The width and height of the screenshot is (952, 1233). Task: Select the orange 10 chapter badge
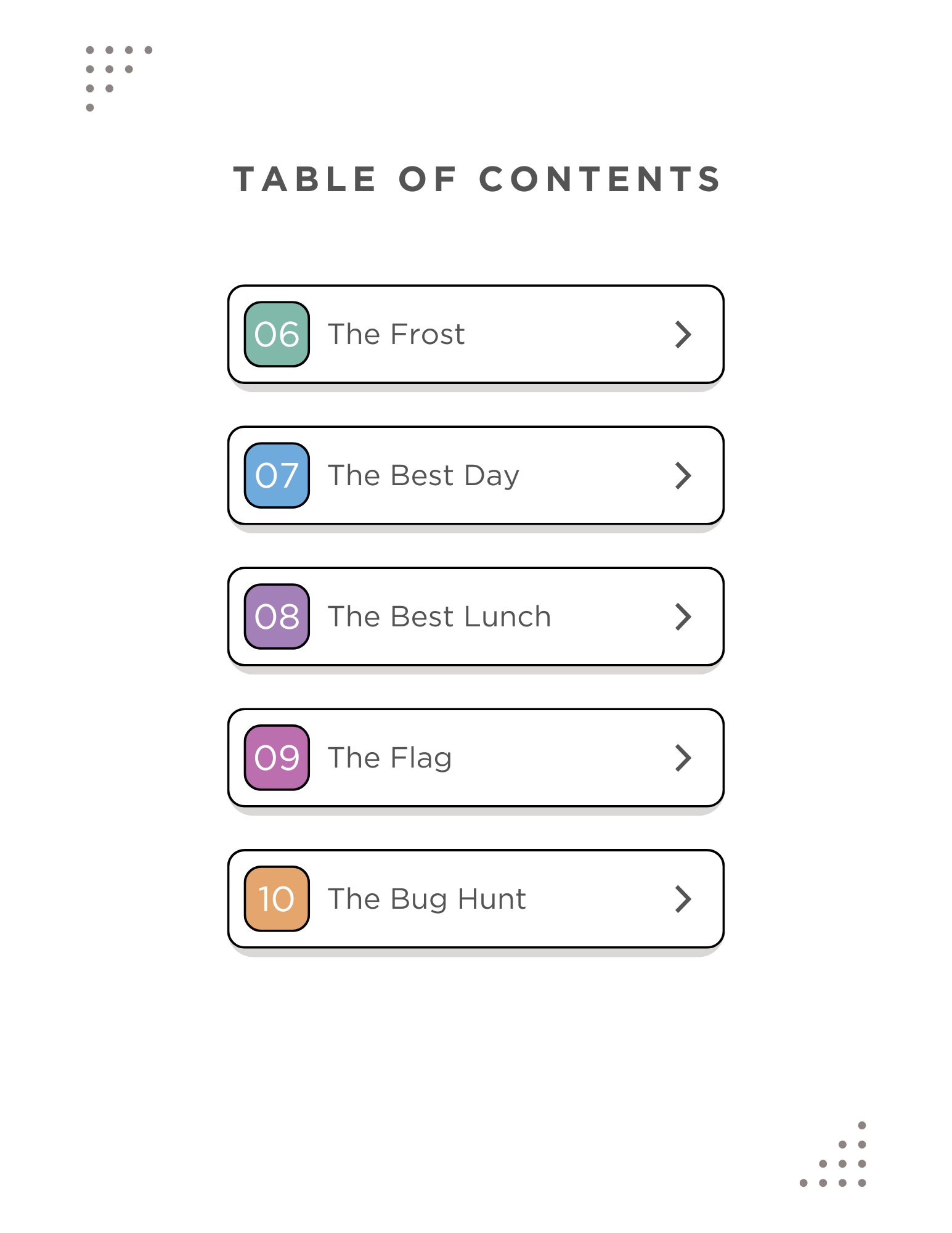point(277,899)
